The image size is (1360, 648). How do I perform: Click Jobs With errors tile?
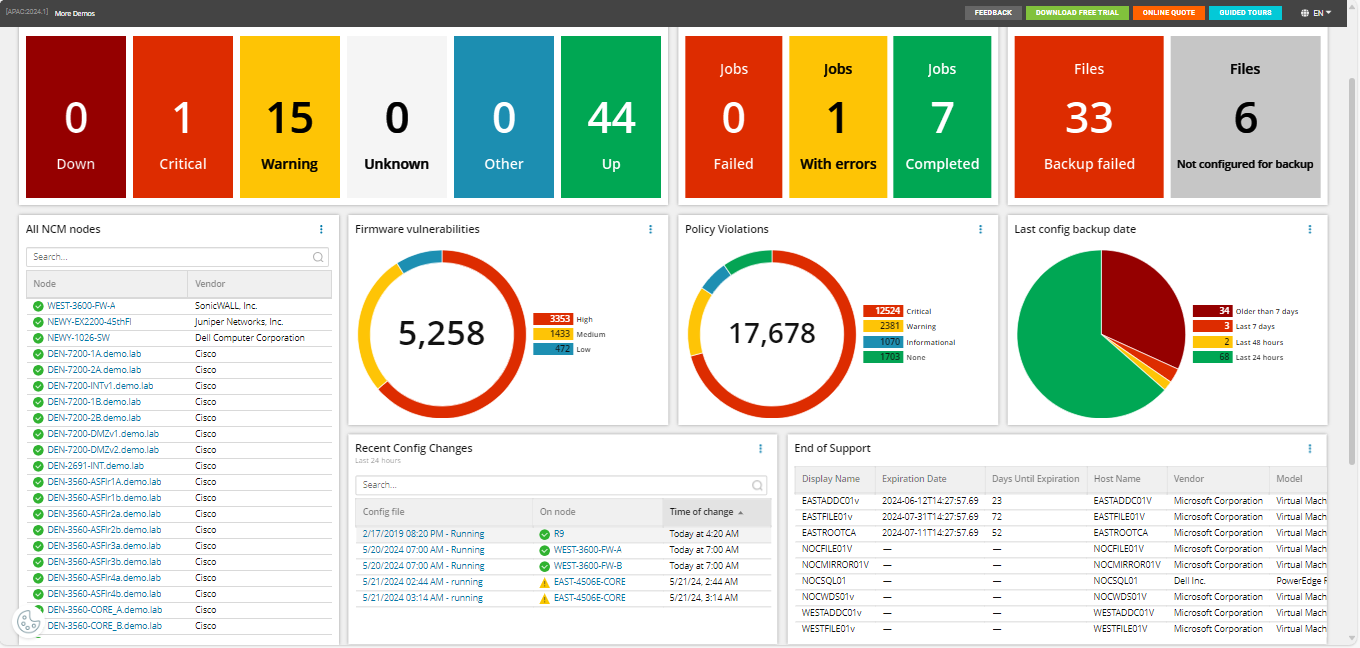coord(838,117)
